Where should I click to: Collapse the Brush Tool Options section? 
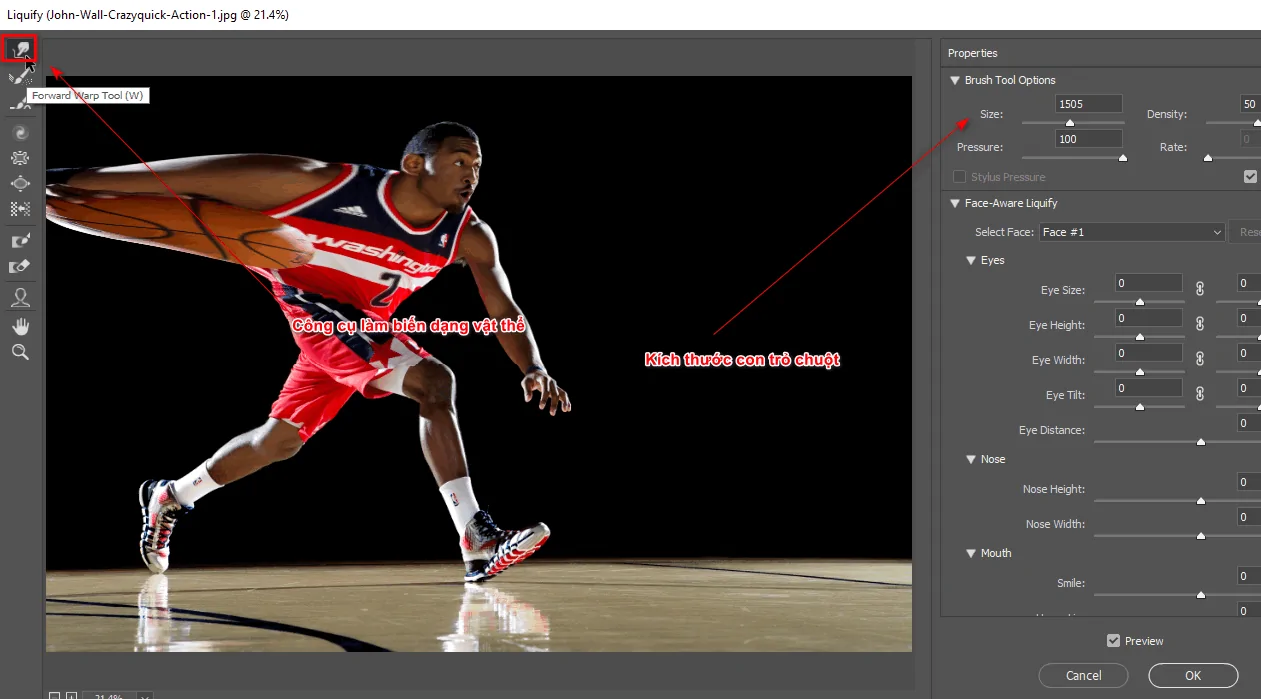[955, 80]
